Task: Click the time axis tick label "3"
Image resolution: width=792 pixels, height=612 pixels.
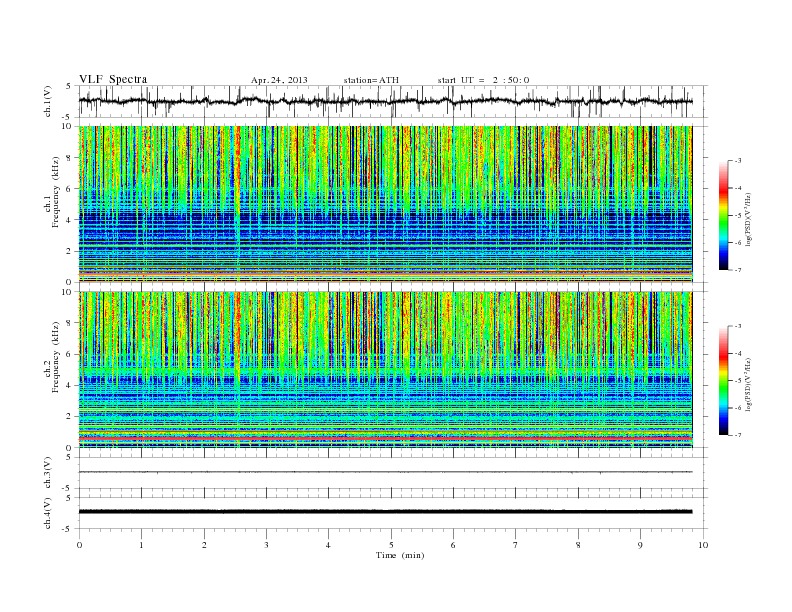Action: (x=266, y=545)
